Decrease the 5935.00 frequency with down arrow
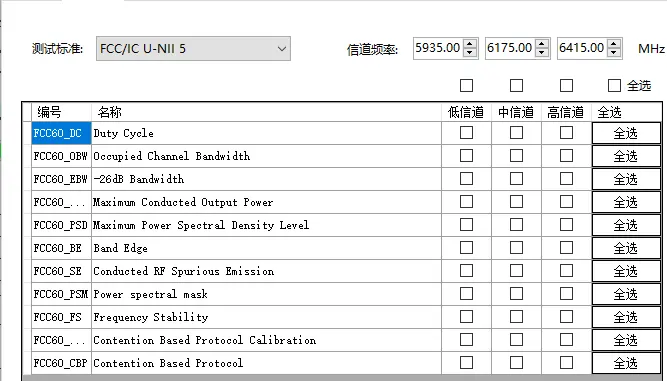This screenshot has width=667, height=381. pos(470,53)
